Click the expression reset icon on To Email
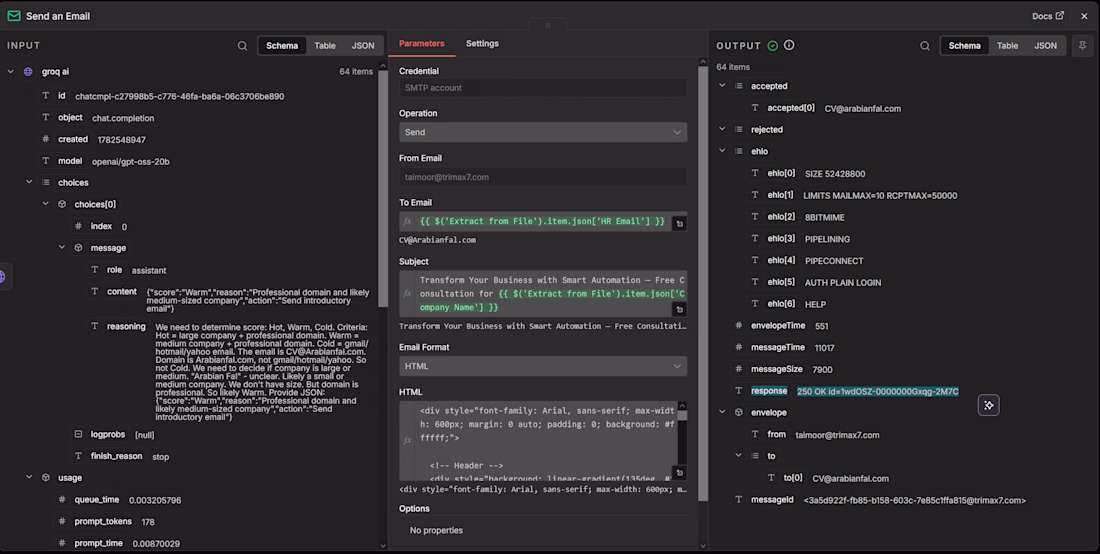Viewport: 1100px width, 554px height. [x=679, y=224]
